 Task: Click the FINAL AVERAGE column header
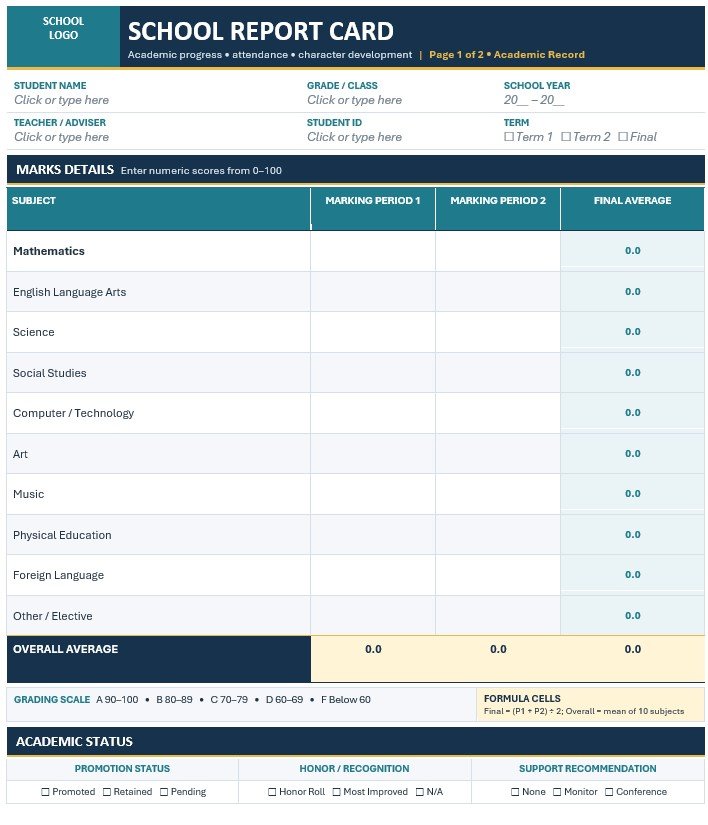click(632, 209)
